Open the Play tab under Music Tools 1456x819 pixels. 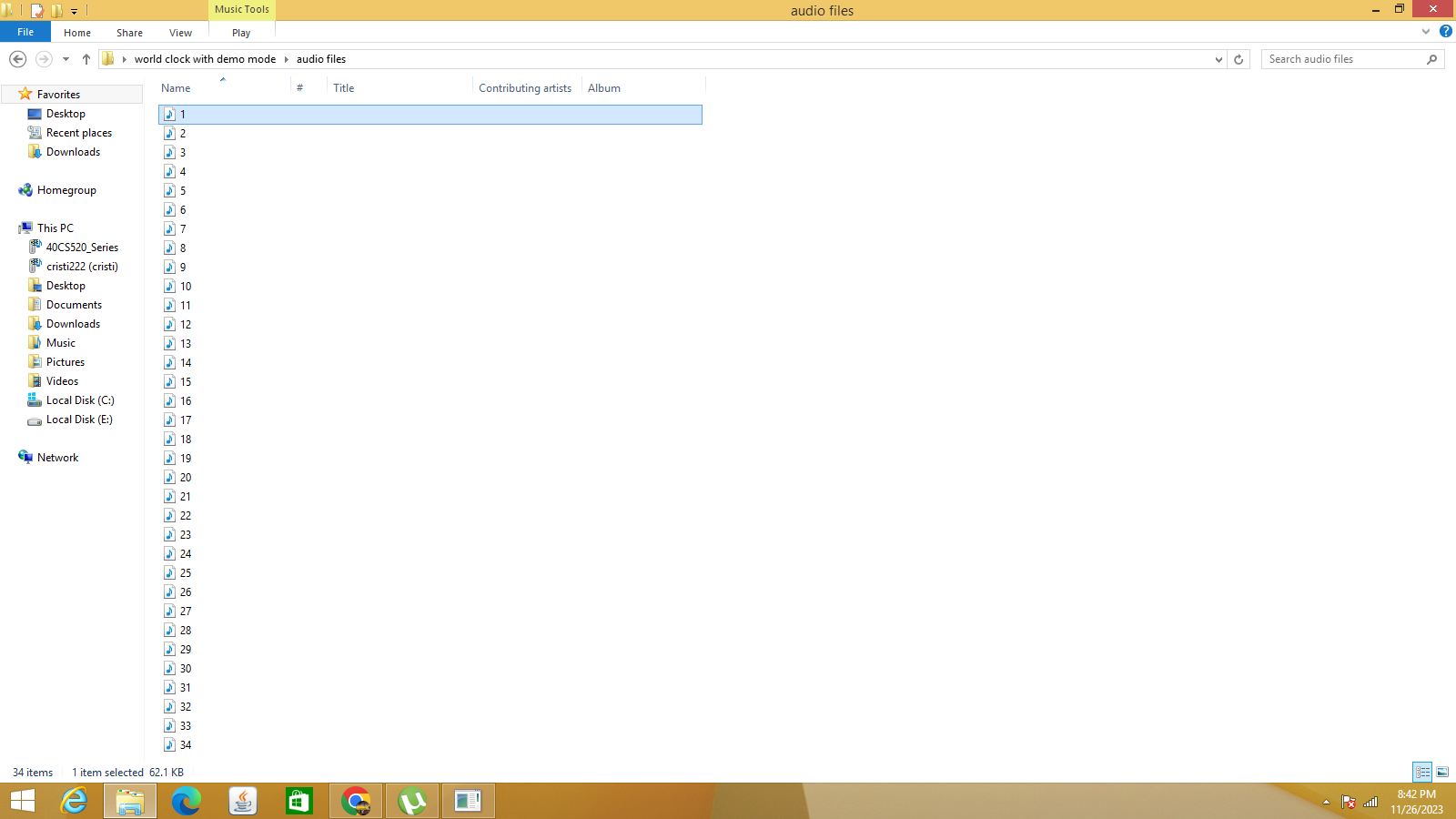tap(240, 32)
